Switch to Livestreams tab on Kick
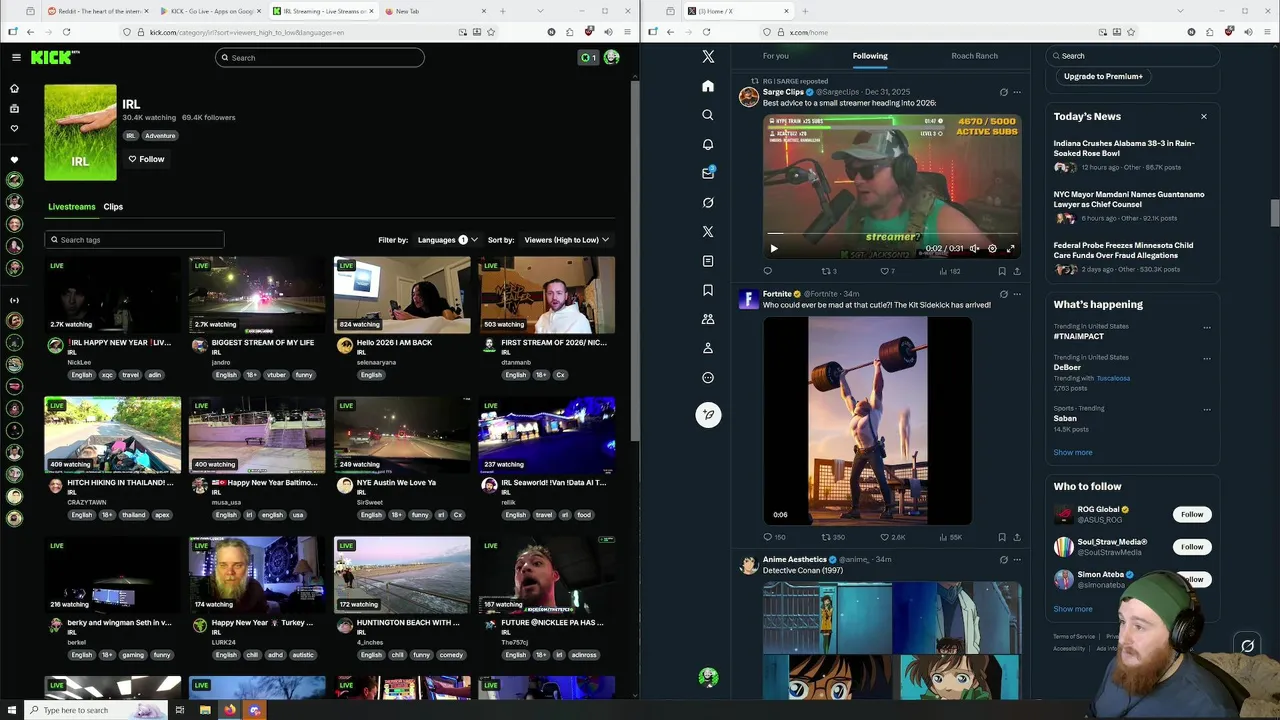This screenshot has height=720, width=1280. click(72, 207)
